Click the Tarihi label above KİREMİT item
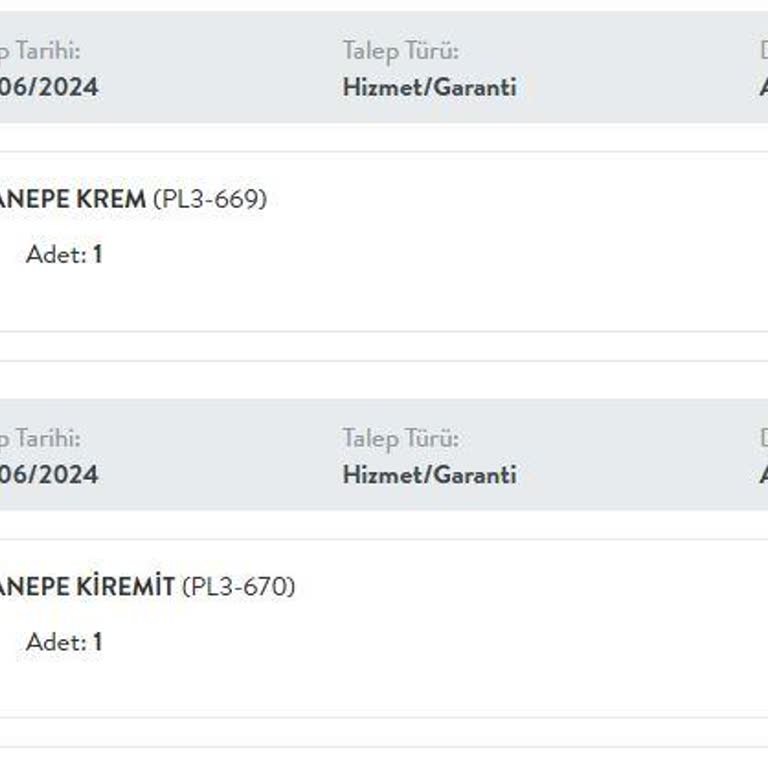The width and height of the screenshot is (768, 768). coord(45,438)
